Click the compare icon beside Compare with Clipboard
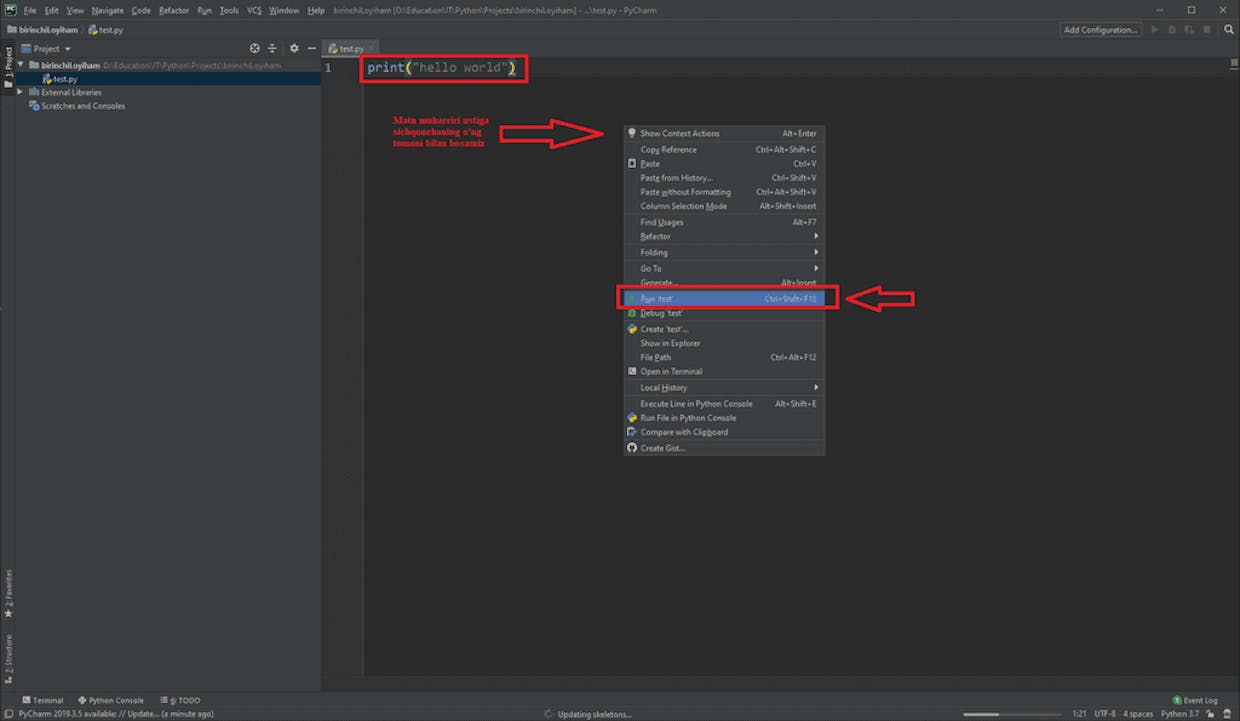This screenshot has height=721, width=1240. pos(632,432)
